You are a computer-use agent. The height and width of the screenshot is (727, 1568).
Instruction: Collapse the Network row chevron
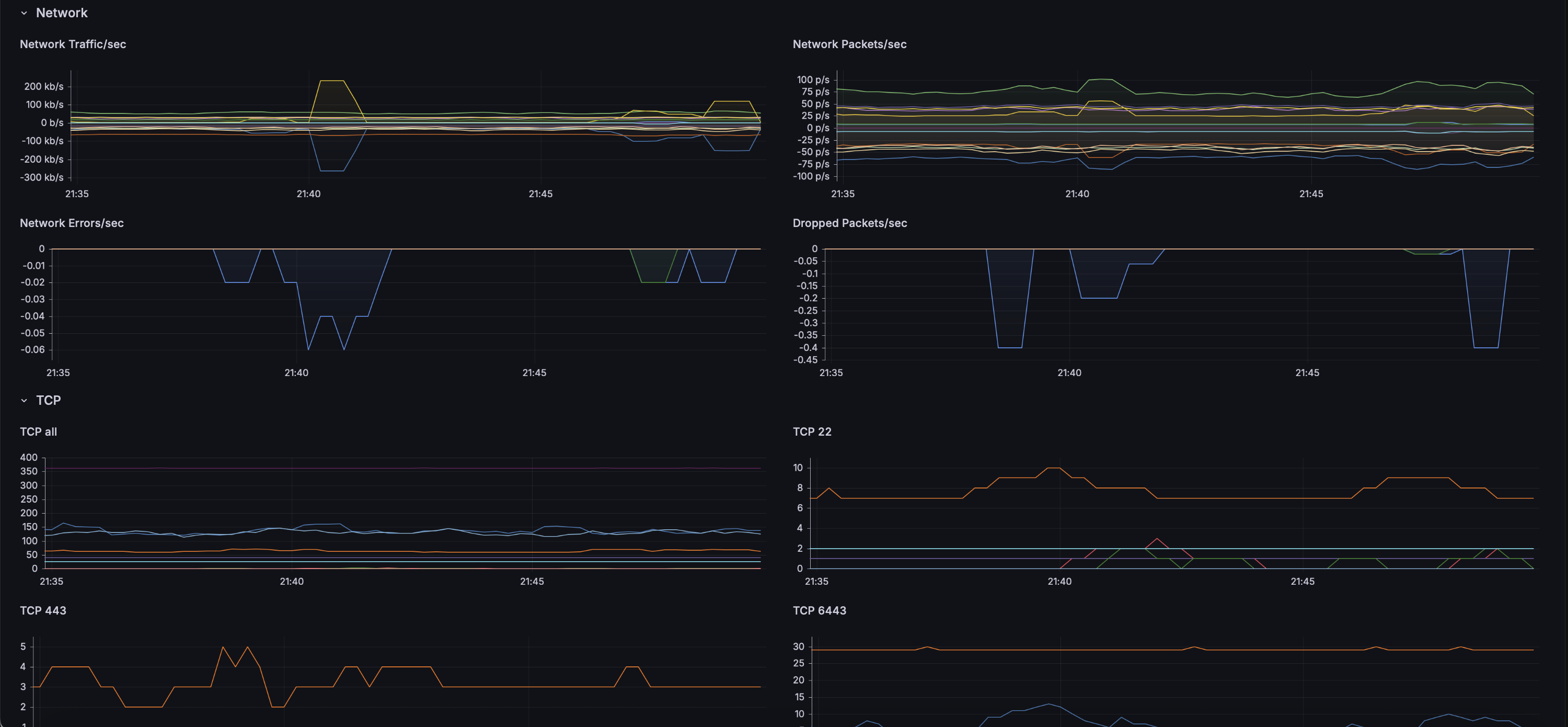pyautogui.click(x=24, y=13)
